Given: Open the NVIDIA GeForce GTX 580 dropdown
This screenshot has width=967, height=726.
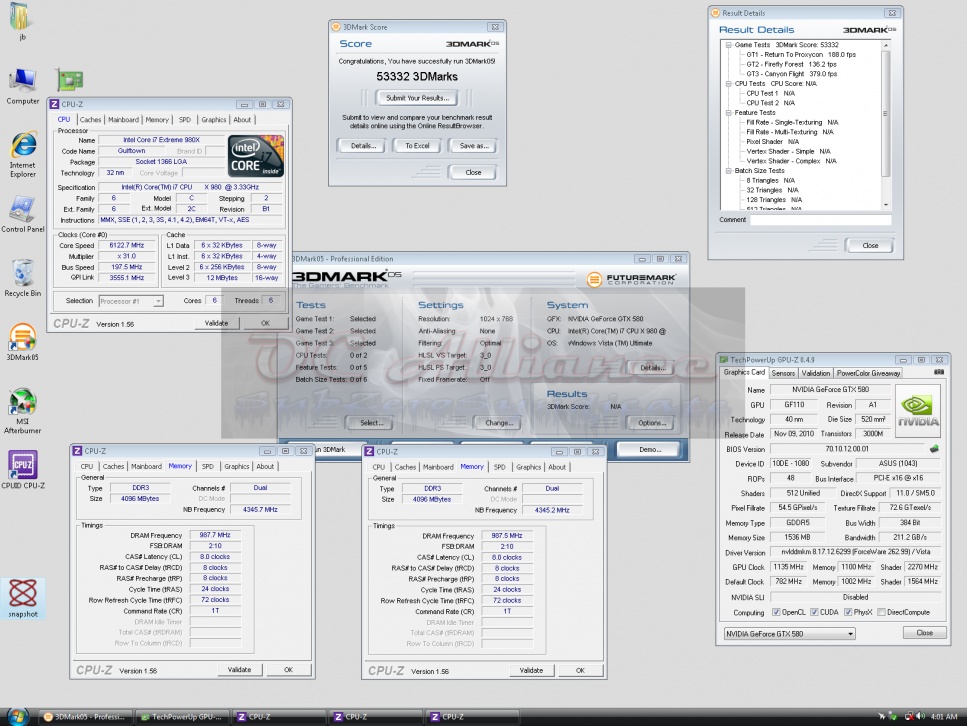Looking at the screenshot, I should [x=789, y=633].
